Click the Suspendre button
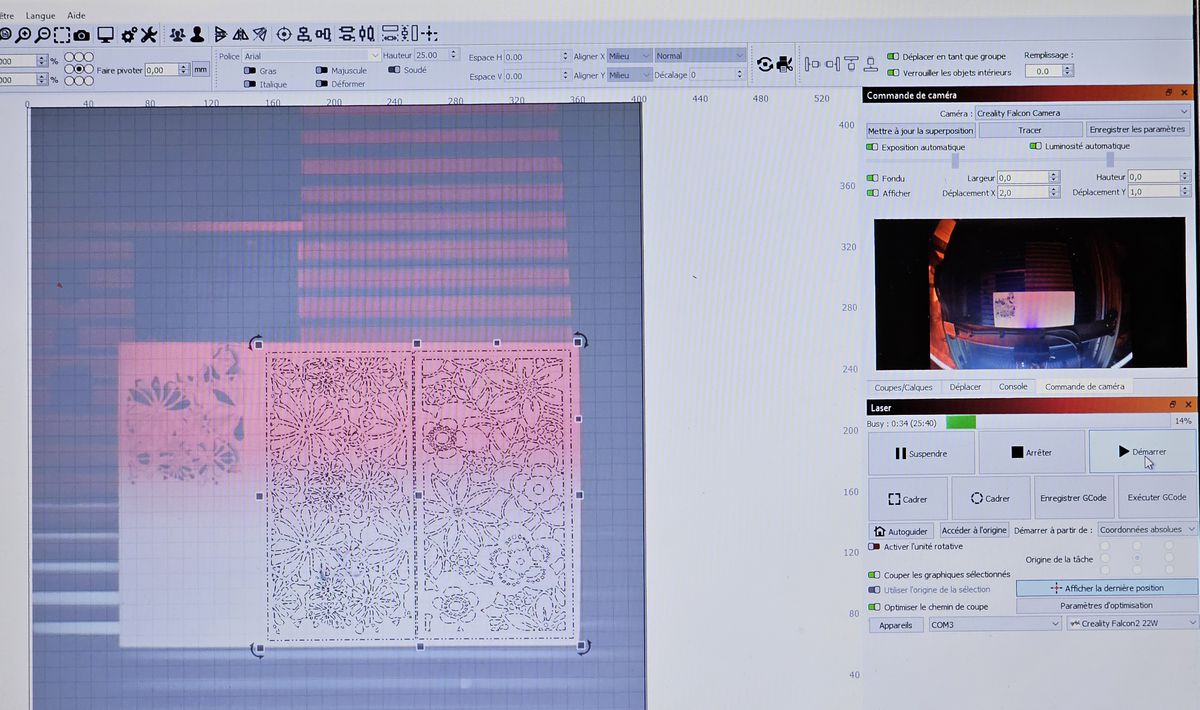The height and width of the screenshot is (710, 1200). (x=921, y=452)
